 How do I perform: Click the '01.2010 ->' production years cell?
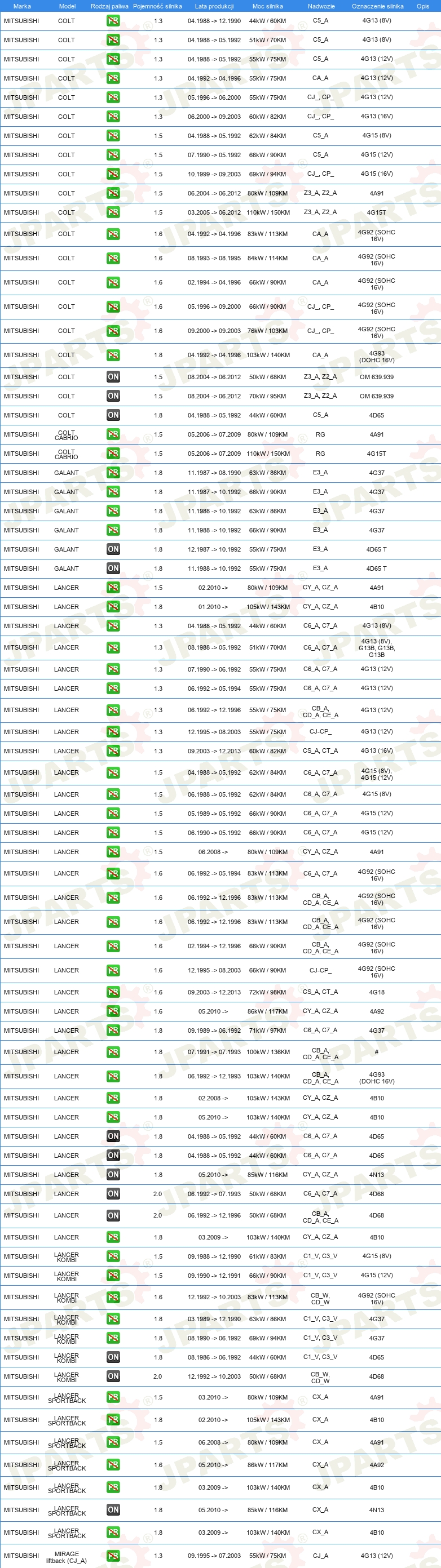point(213,607)
